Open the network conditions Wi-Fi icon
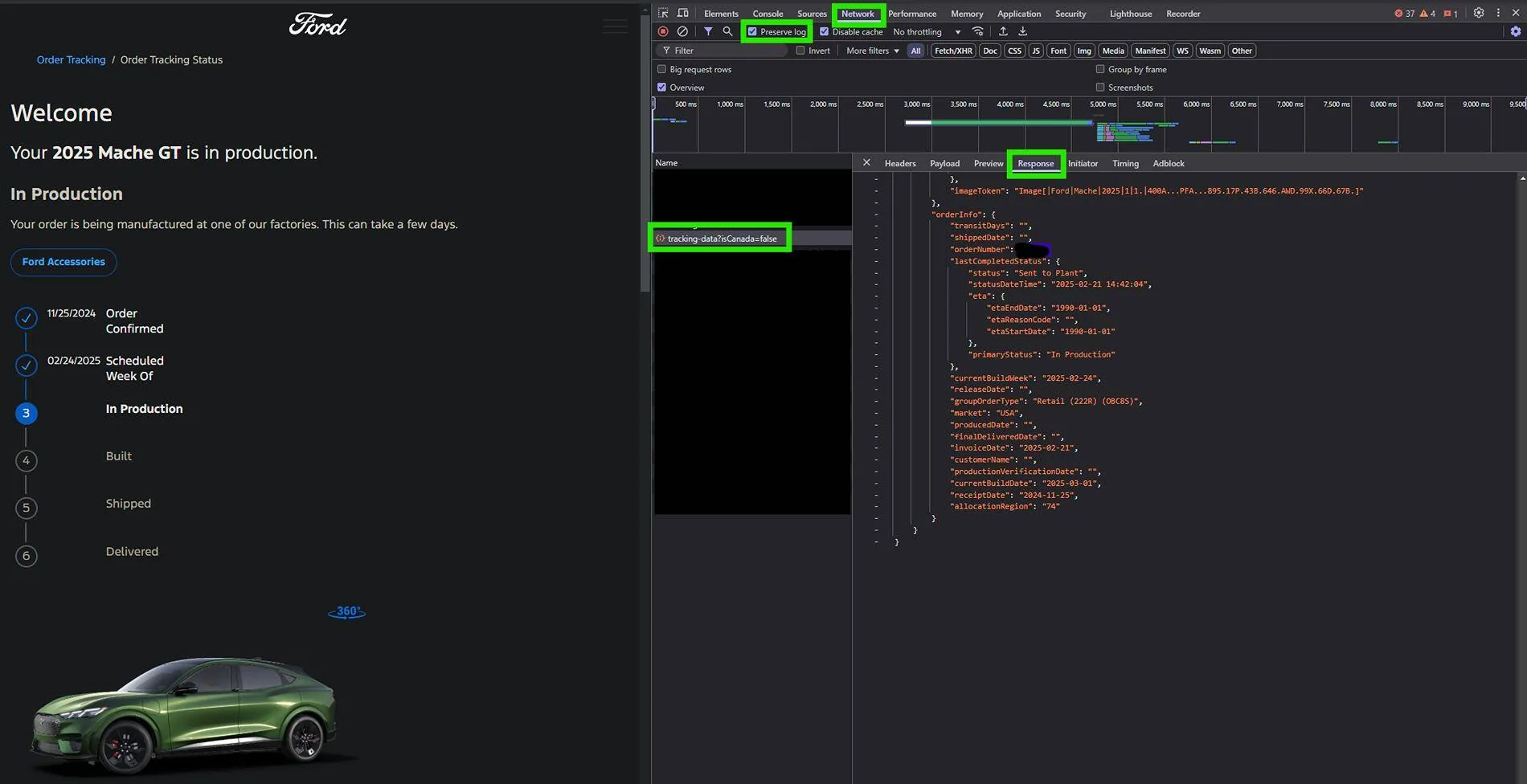Image resolution: width=1527 pixels, height=784 pixels. (x=978, y=31)
